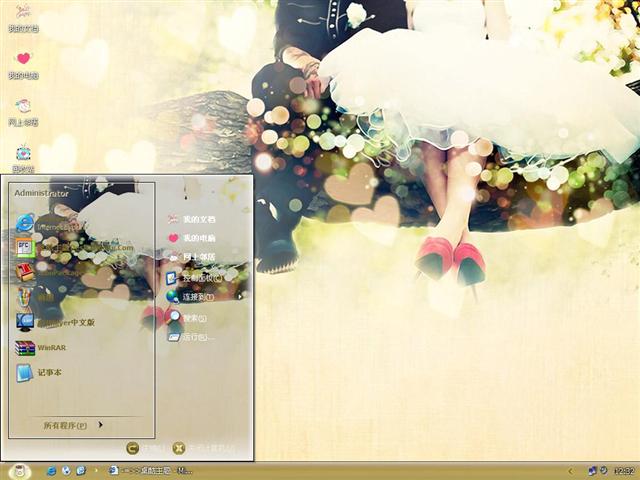Open the Network Neighborhood desktop icon

click(23, 112)
